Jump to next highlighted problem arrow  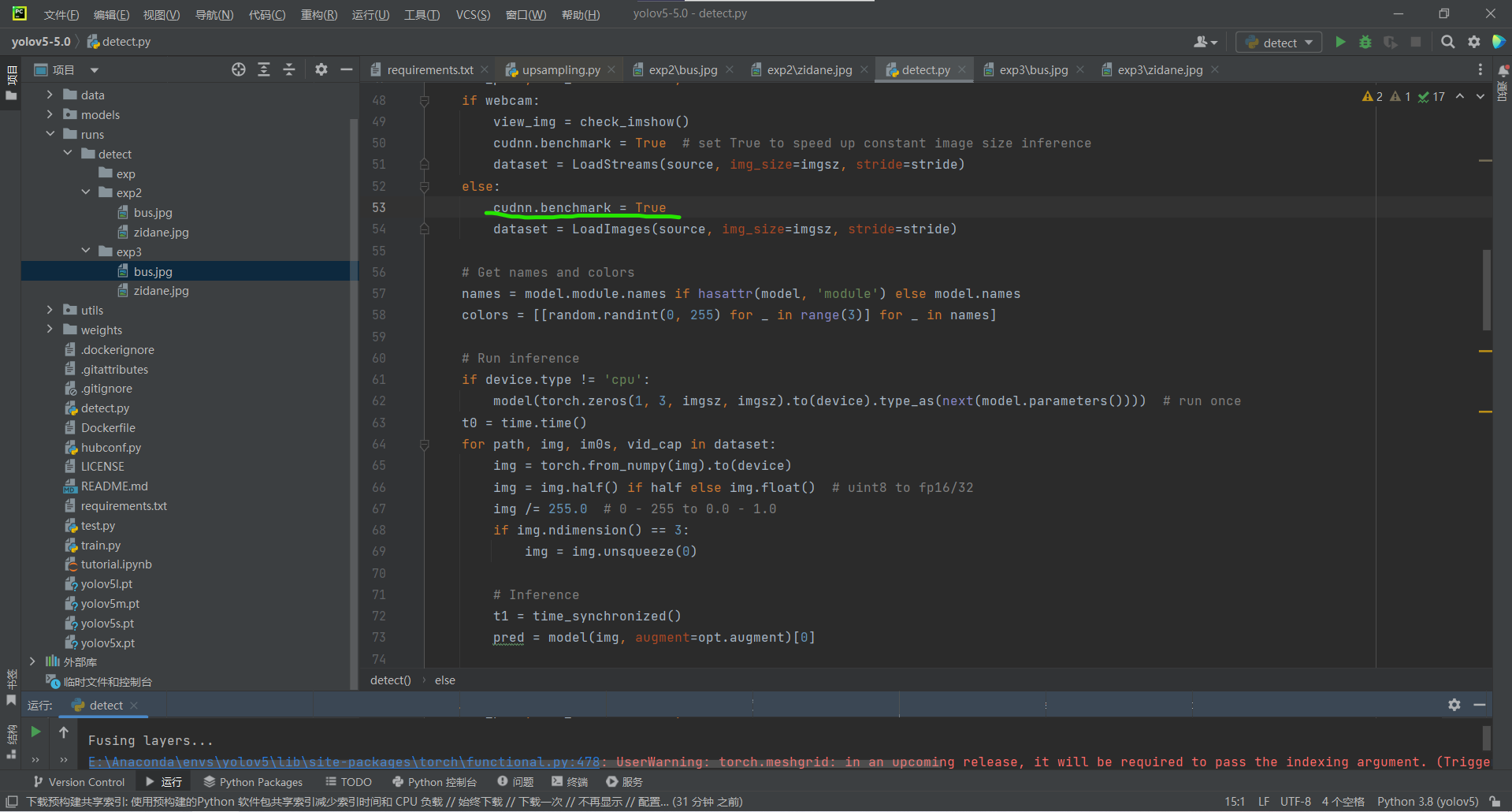point(1480,96)
